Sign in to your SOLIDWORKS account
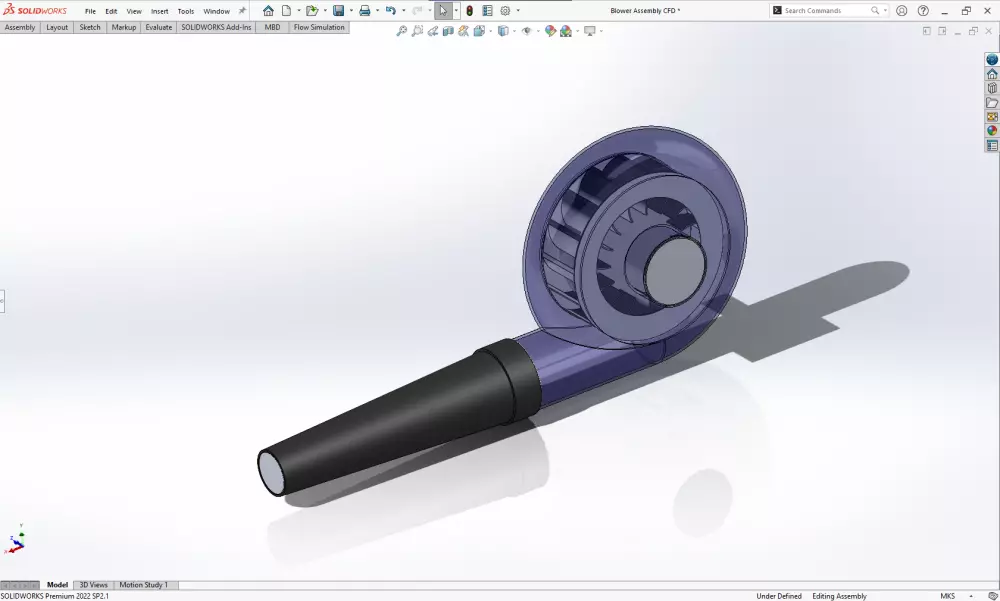1000x601 pixels. 901,10
